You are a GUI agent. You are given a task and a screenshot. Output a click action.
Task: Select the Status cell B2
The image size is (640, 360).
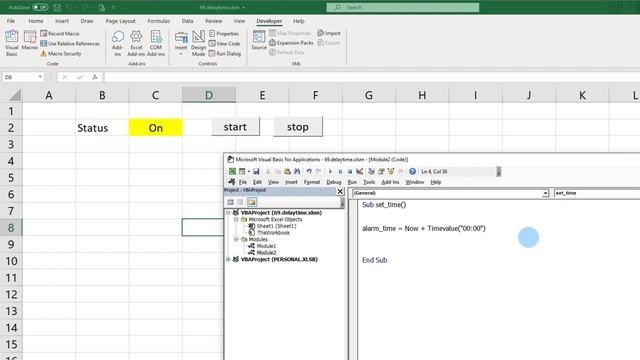[x=102, y=128]
